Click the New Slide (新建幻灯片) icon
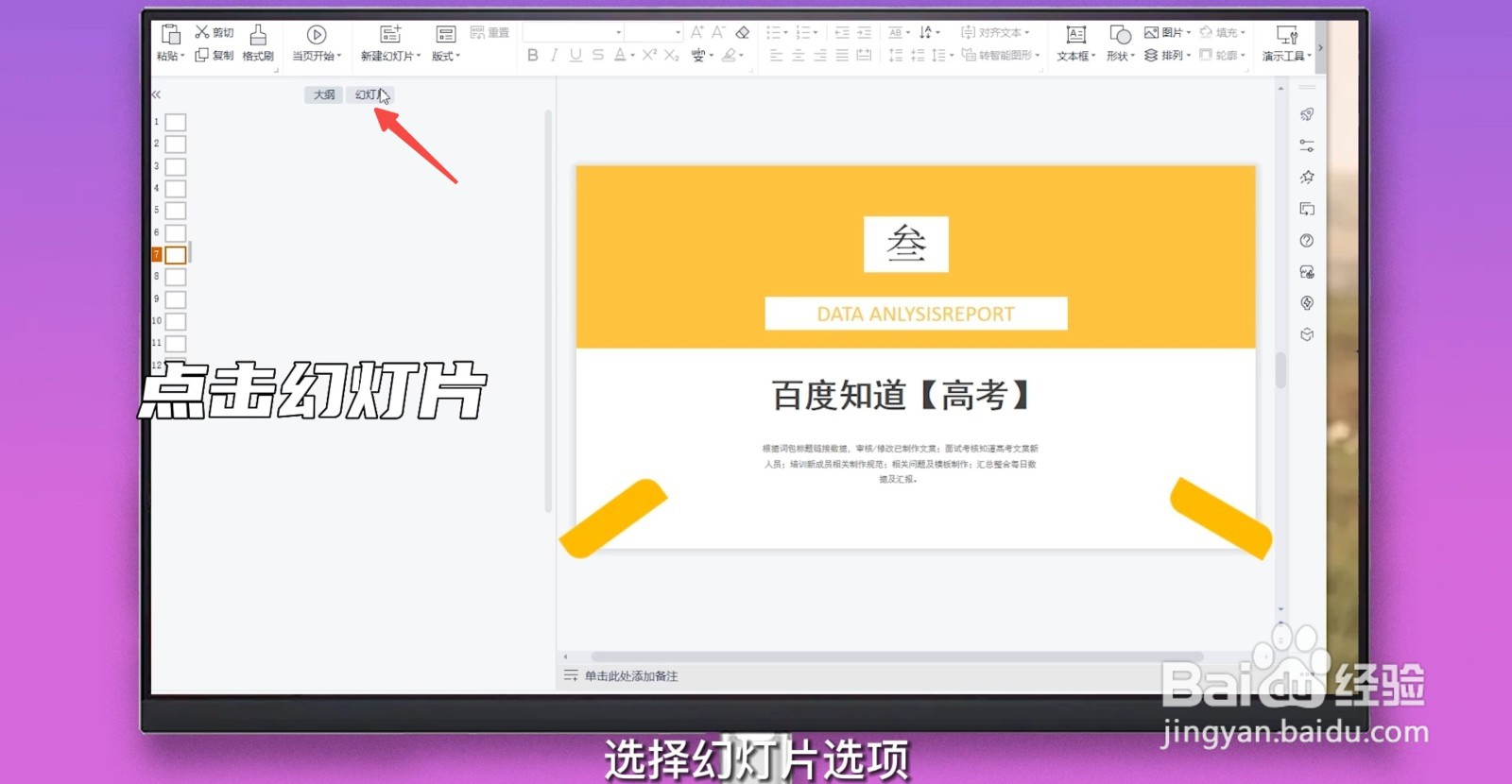This screenshot has width=1512, height=784. (390, 35)
